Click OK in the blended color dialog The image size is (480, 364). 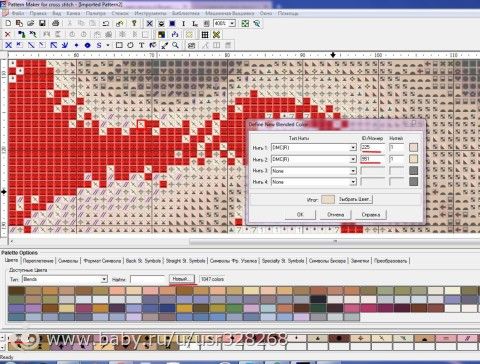pyautogui.click(x=300, y=214)
